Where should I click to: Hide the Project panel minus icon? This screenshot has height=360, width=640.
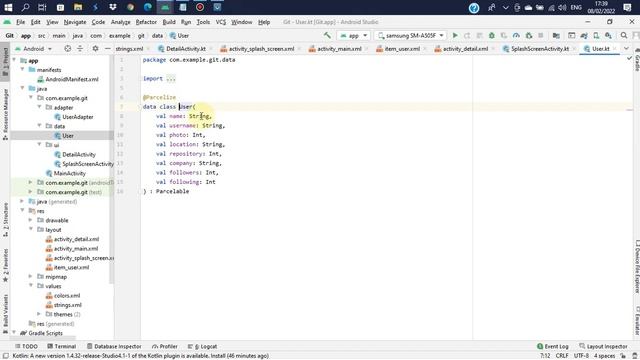(x=107, y=49)
